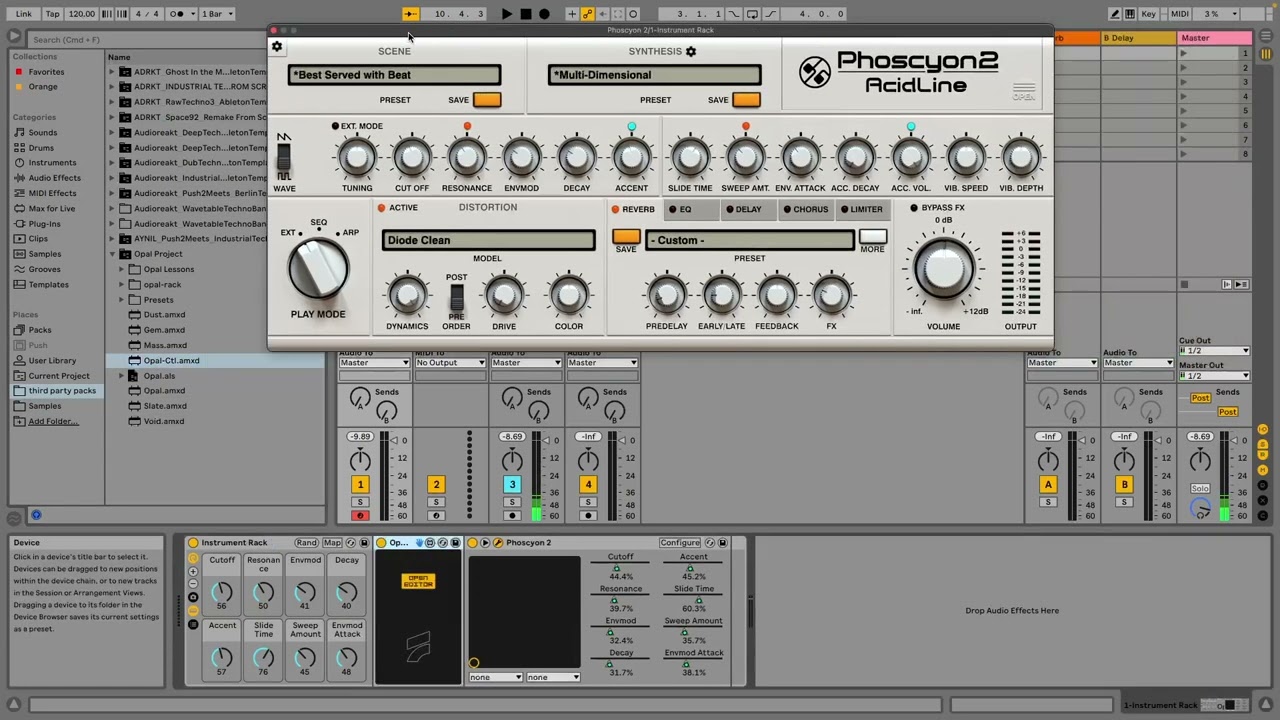Toggle distortion ACTIVE indicator
Screen dimensions: 1280x720
(x=381, y=208)
